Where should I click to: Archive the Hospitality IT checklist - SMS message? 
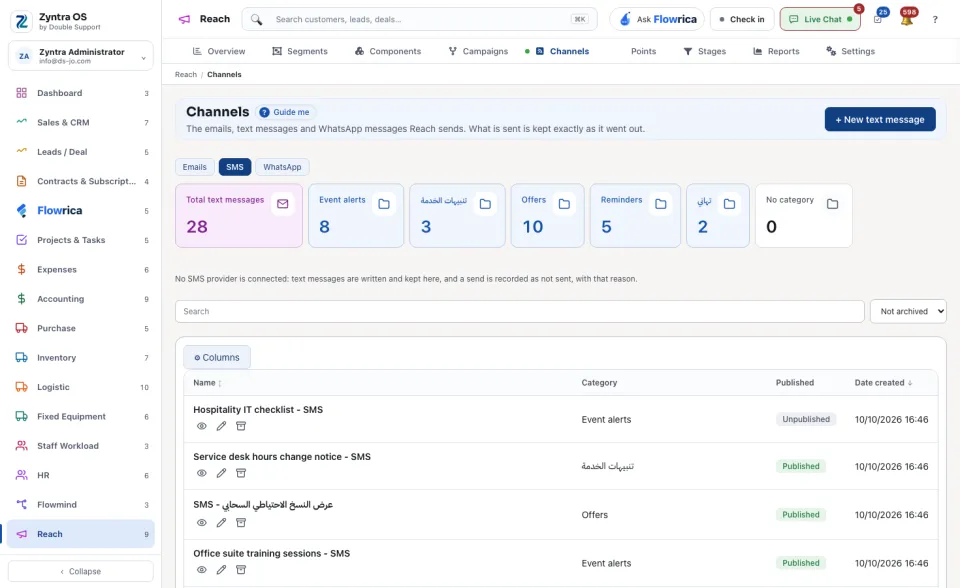[x=241, y=426]
